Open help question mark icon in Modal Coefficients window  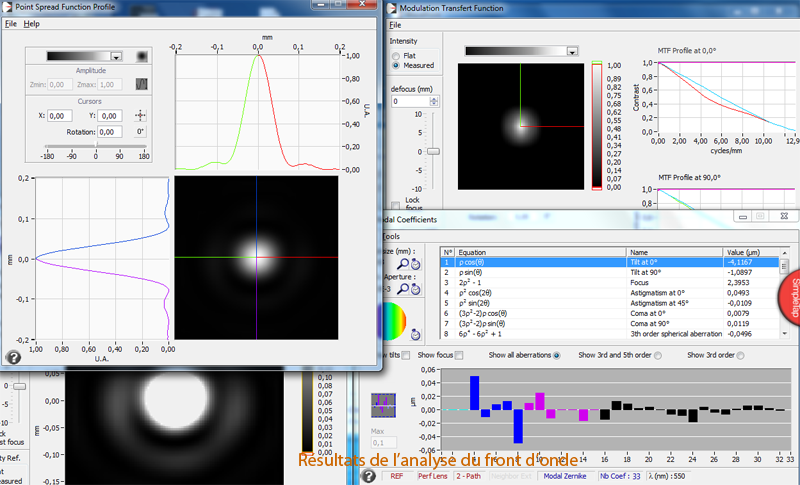pos(368,476)
